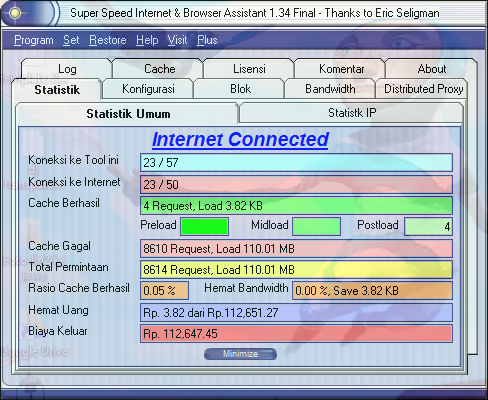Click the Hemat Uang field Rp. 3.82 dari
Image resolution: width=488 pixels, height=400 pixels.
pos(296,312)
